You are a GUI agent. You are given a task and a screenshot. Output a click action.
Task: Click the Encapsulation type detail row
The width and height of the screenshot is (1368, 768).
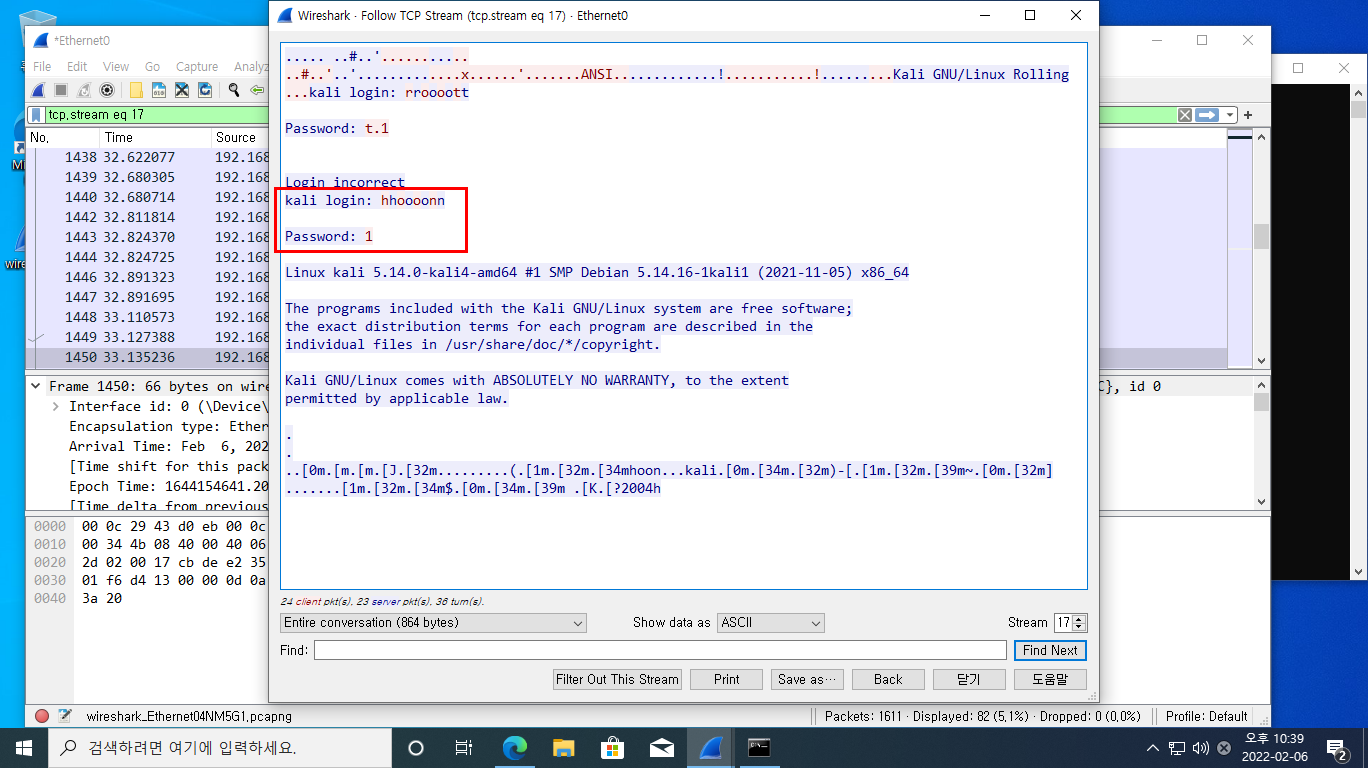point(168,426)
